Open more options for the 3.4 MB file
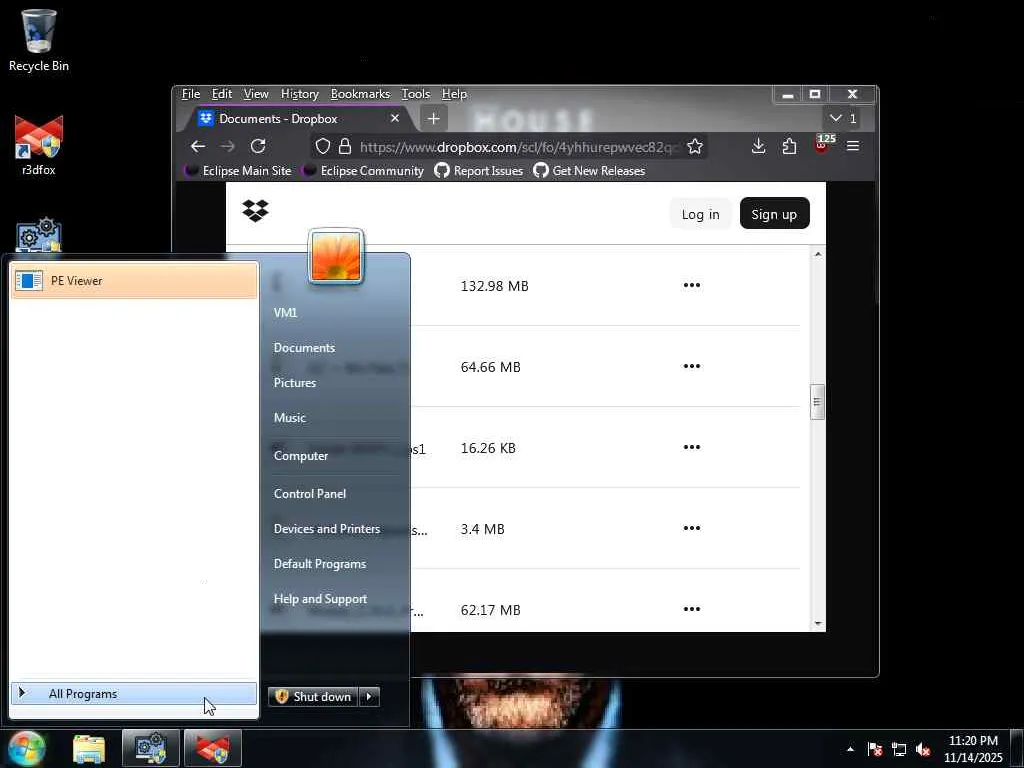1024x768 pixels. click(x=692, y=528)
